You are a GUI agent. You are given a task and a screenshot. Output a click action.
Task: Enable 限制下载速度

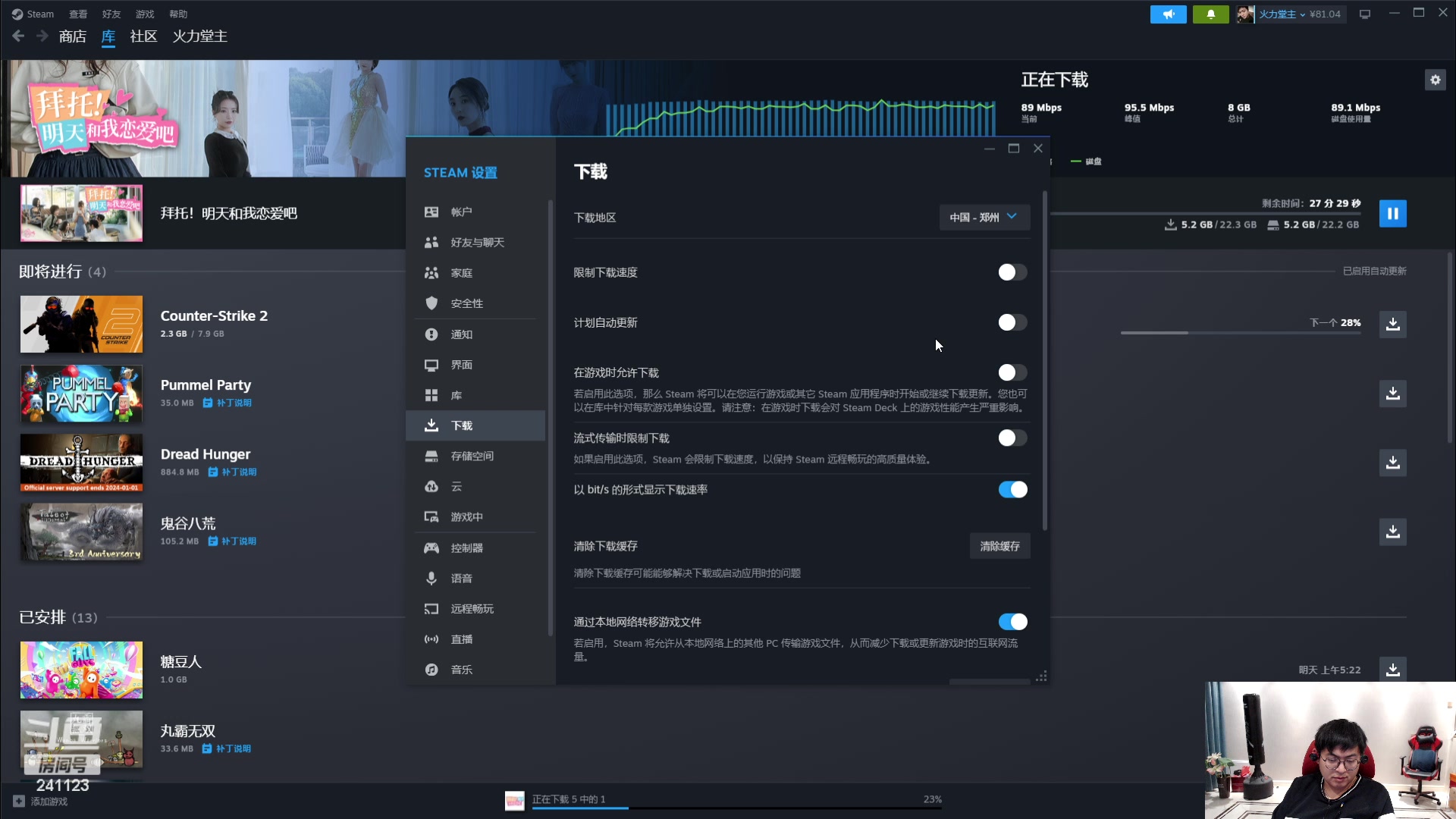click(x=1012, y=272)
